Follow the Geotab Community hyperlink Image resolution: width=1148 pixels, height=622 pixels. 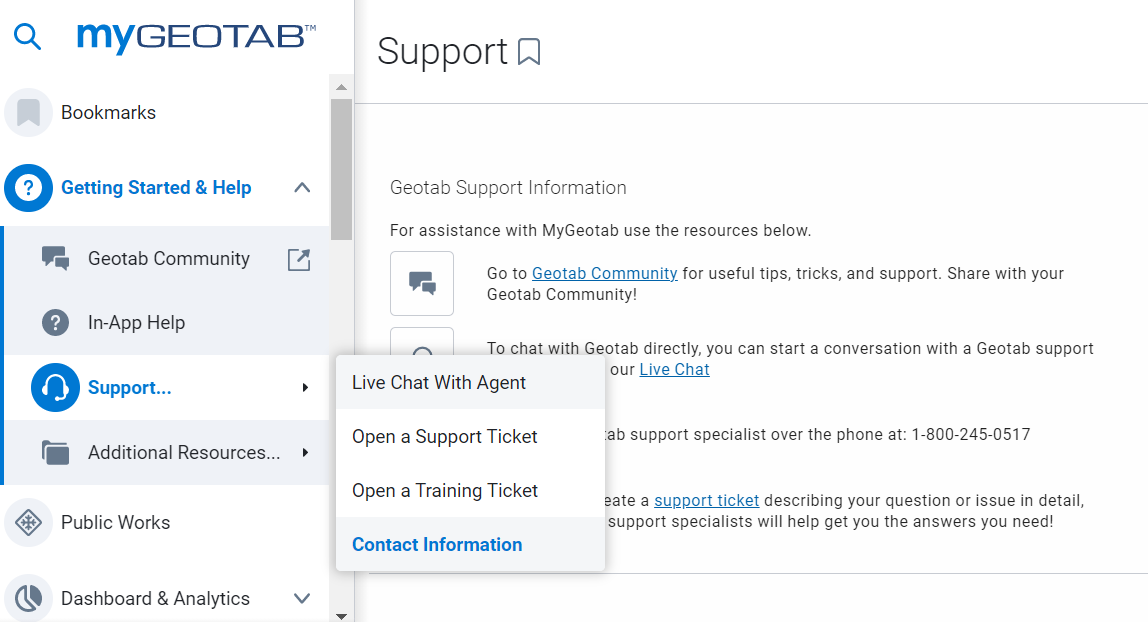pos(604,273)
